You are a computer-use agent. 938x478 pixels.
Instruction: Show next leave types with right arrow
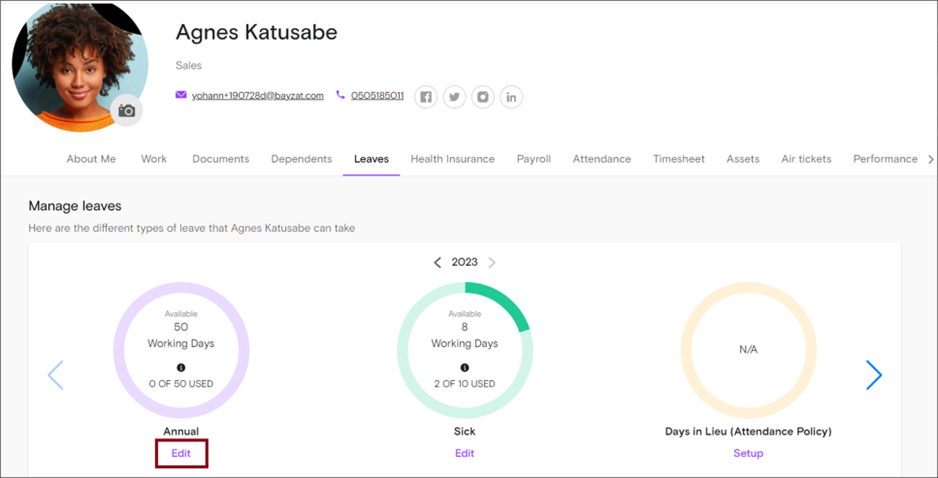click(874, 375)
